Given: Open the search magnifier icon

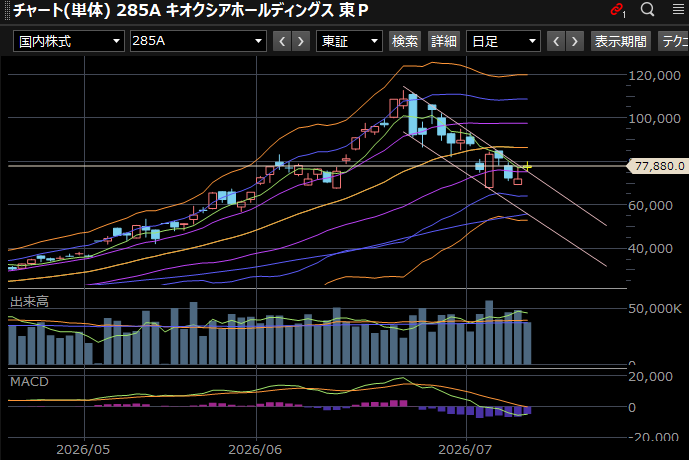Looking at the screenshot, I should (x=647, y=9).
